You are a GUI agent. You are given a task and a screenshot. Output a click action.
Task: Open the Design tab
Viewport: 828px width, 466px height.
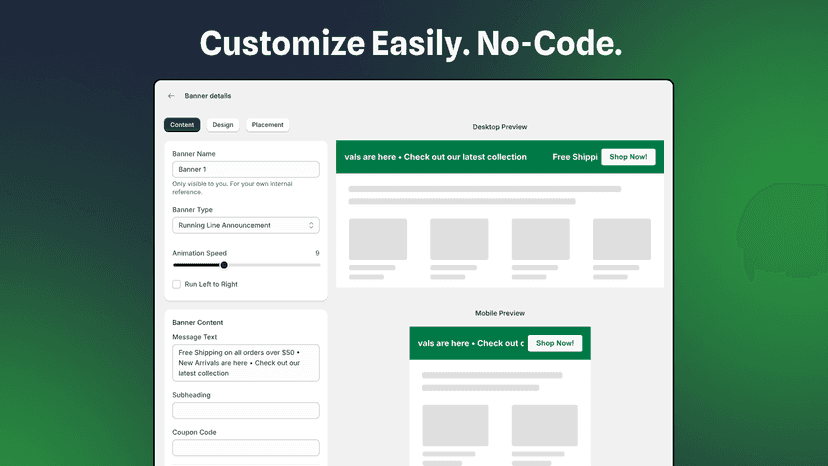pos(223,125)
